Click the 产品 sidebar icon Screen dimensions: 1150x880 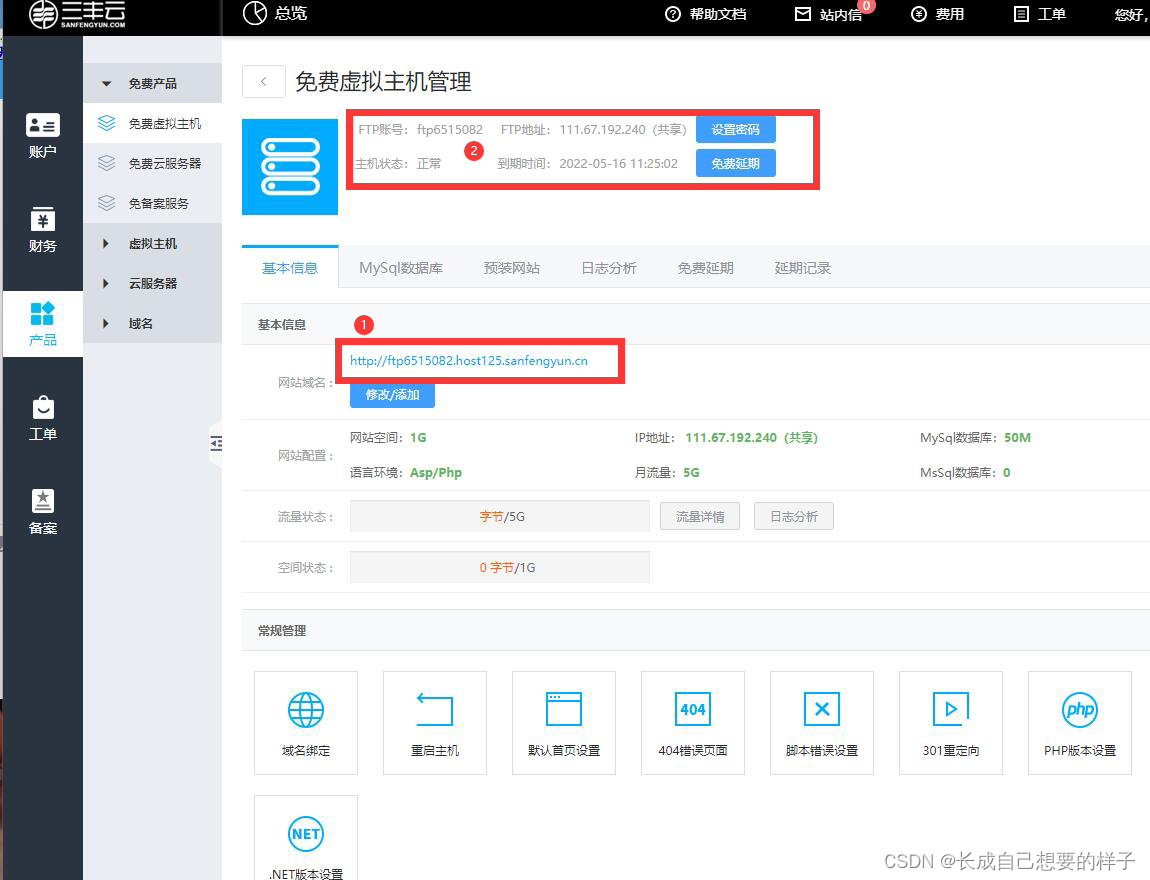click(x=43, y=313)
